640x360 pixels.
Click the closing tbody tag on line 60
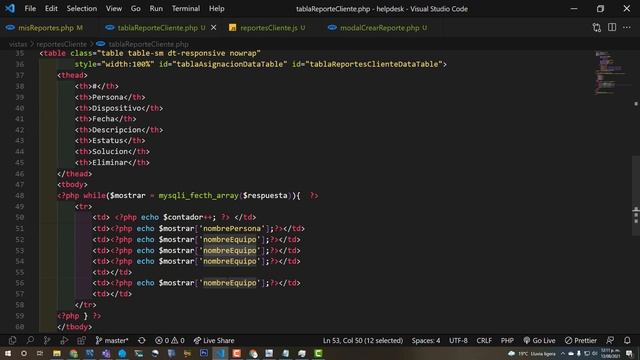point(75,327)
